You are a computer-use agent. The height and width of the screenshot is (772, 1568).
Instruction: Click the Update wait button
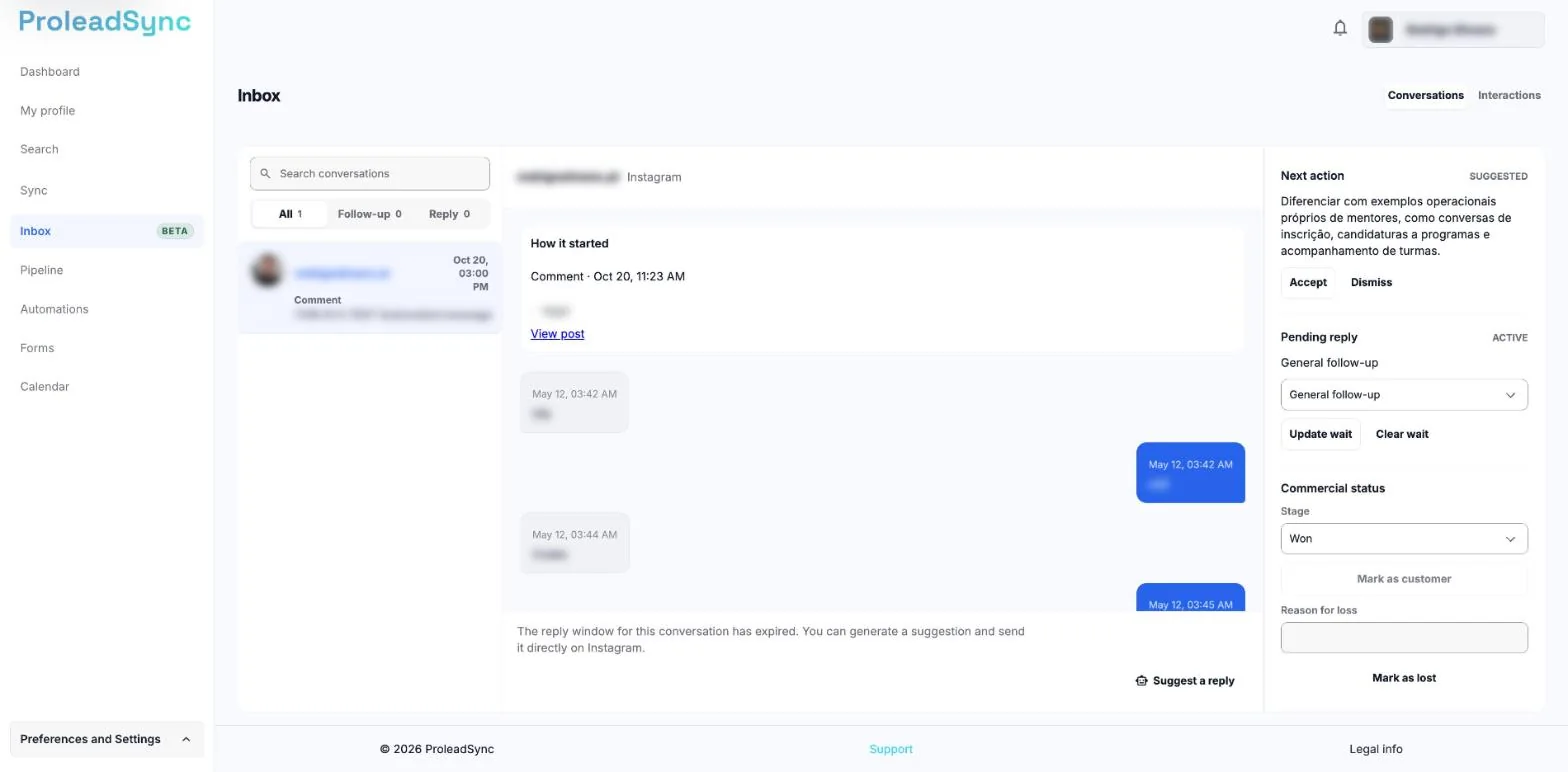tap(1320, 435)
